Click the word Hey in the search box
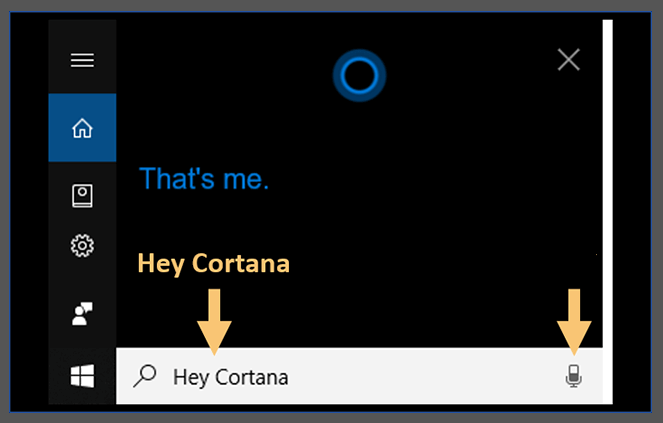663x423 pixels. tap(192, 378)
